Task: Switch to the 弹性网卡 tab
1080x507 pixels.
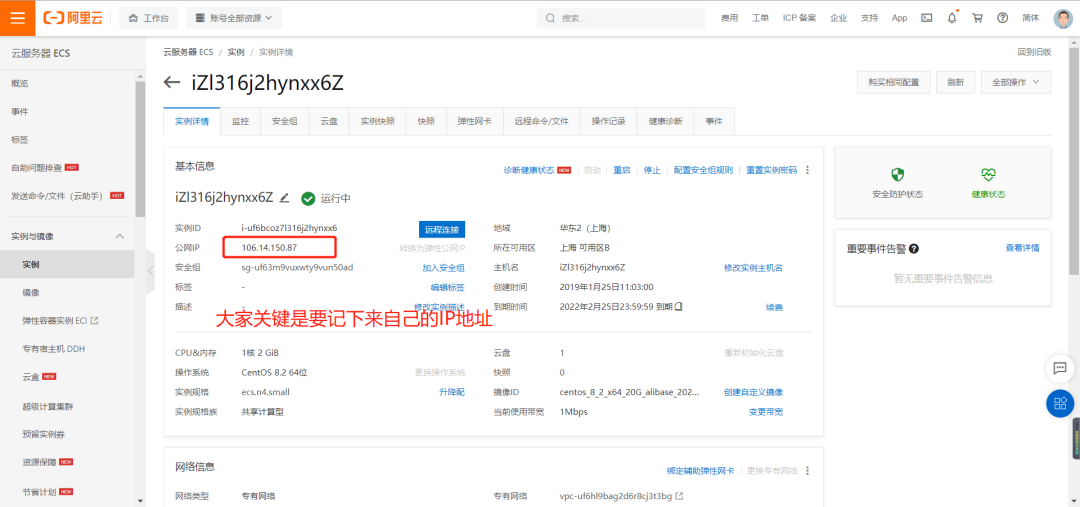Action: pos(475,121)
